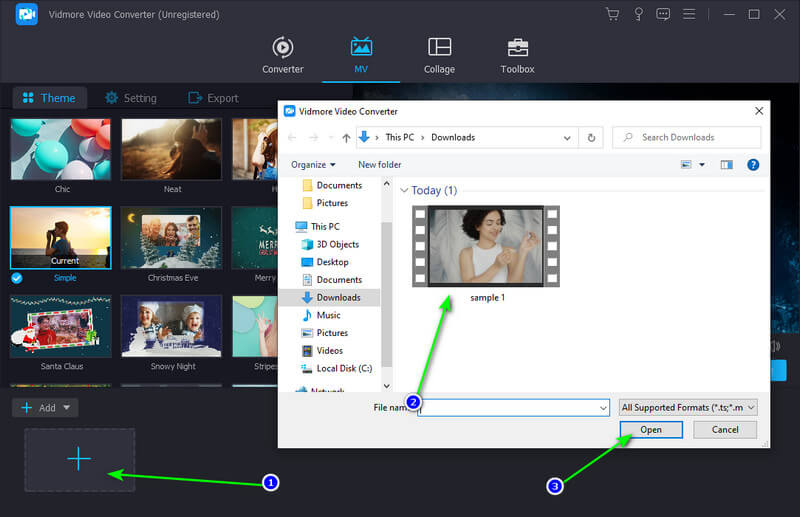Click the help question mark in dialog

coord(753,164)
